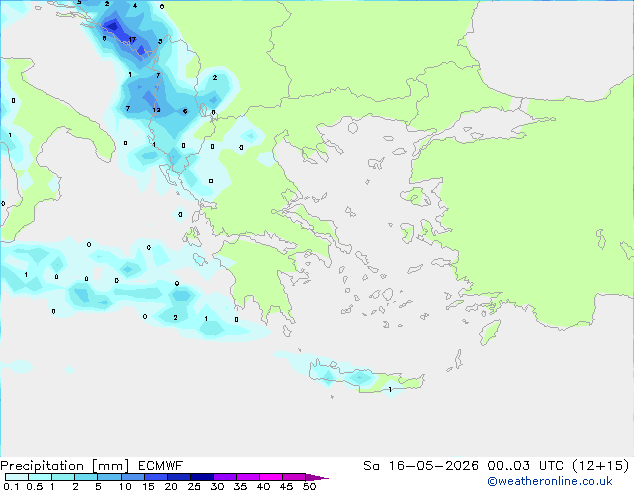
Task: Click the legend arrow tip beyond 50
Action: click(319, 478)
